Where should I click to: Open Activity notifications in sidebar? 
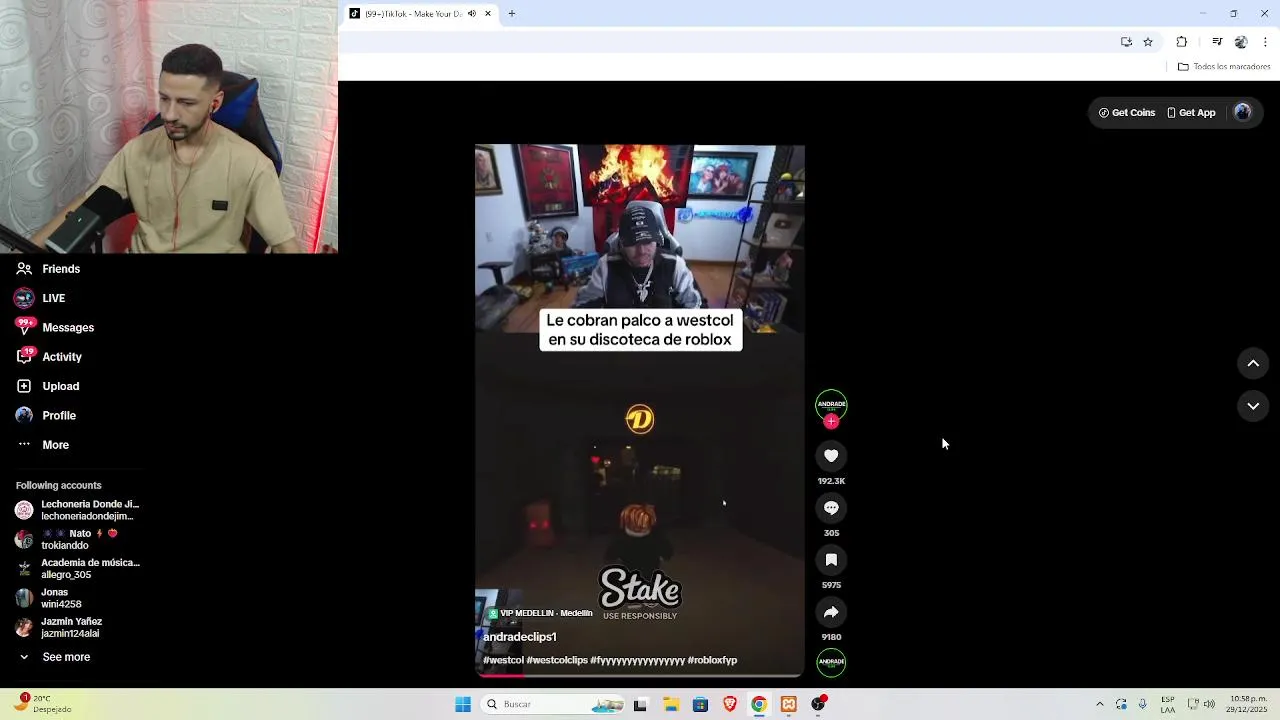coord(49,357)
